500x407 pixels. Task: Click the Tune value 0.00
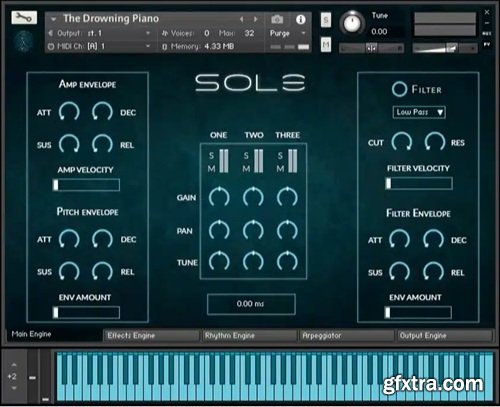[379, 32]
